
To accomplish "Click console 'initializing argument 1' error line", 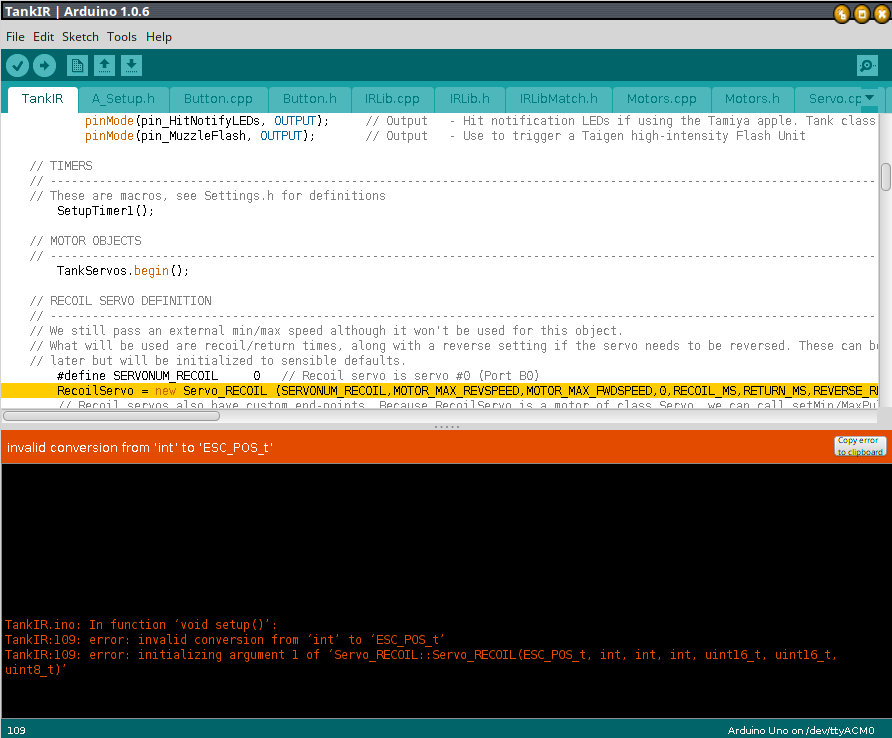I will (x=421, y=662).
